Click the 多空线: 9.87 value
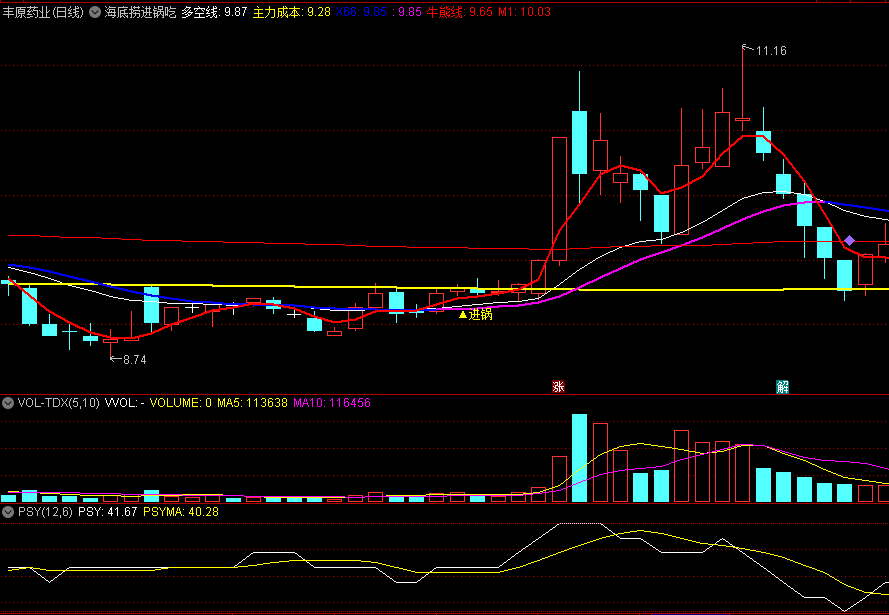The width and height of the screenshot is (889, 615). point(214,12)
